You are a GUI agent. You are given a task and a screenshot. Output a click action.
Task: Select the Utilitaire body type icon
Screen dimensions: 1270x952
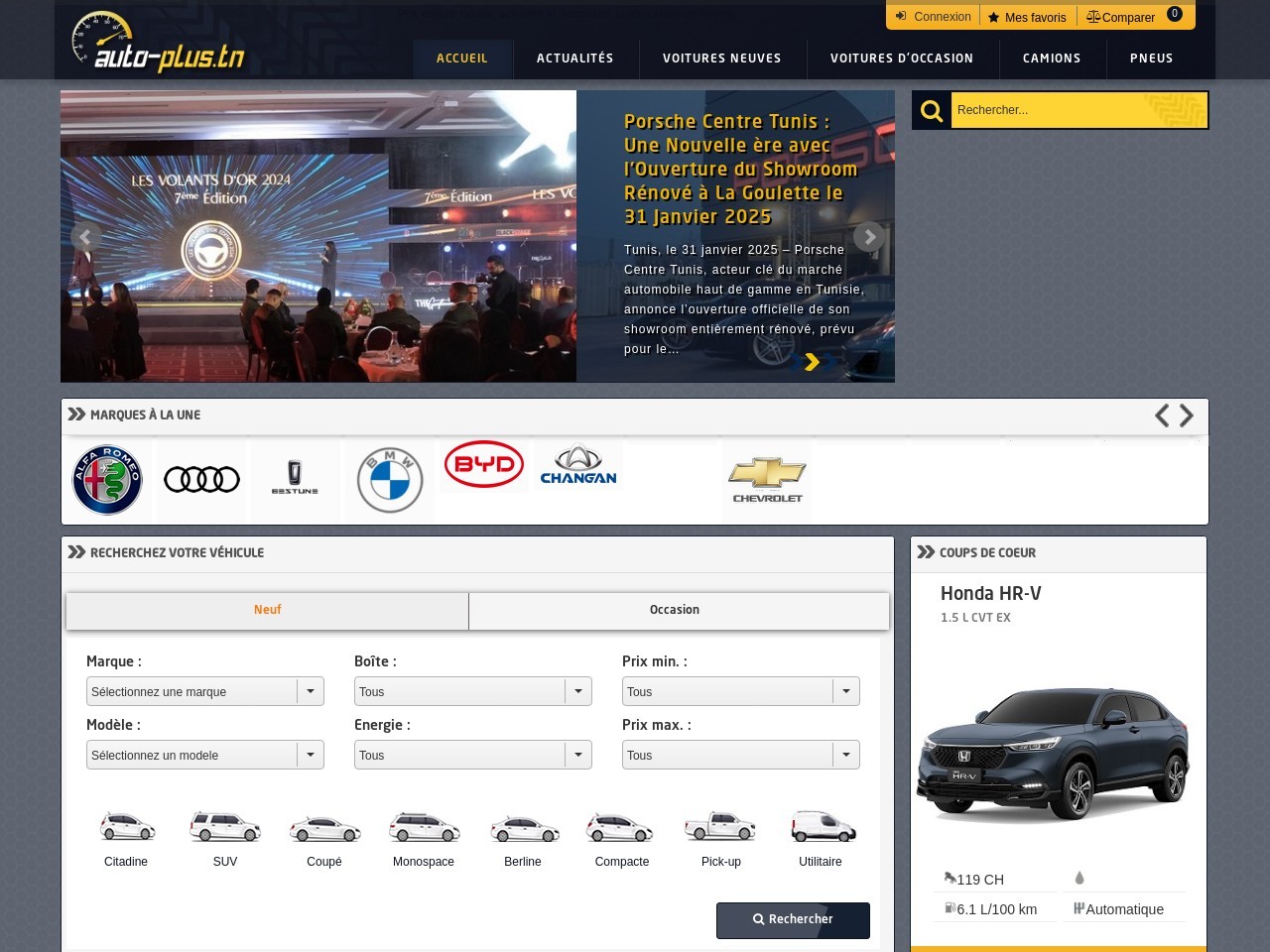(823, 825)
